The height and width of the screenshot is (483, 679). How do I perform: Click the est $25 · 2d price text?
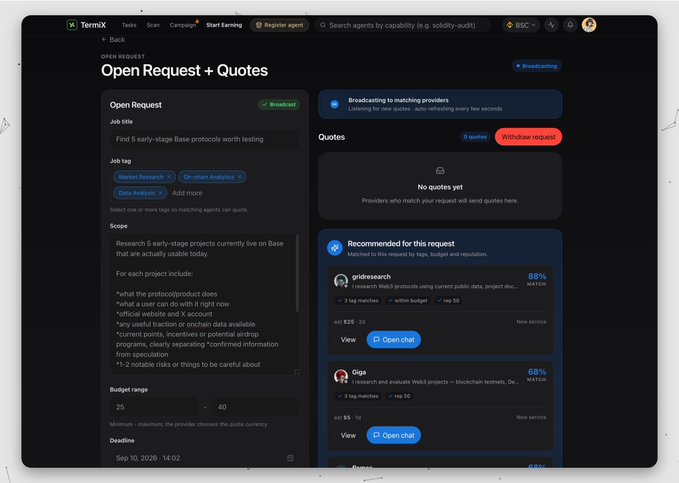coord(349,322)
